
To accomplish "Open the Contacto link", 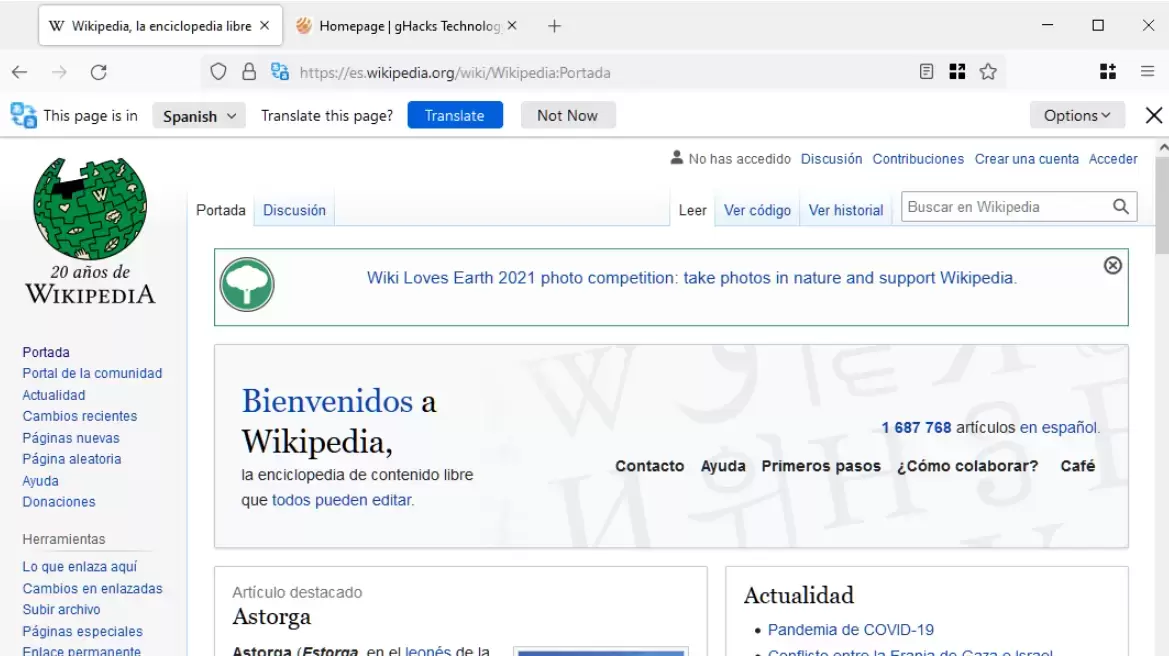I will 649,466.
